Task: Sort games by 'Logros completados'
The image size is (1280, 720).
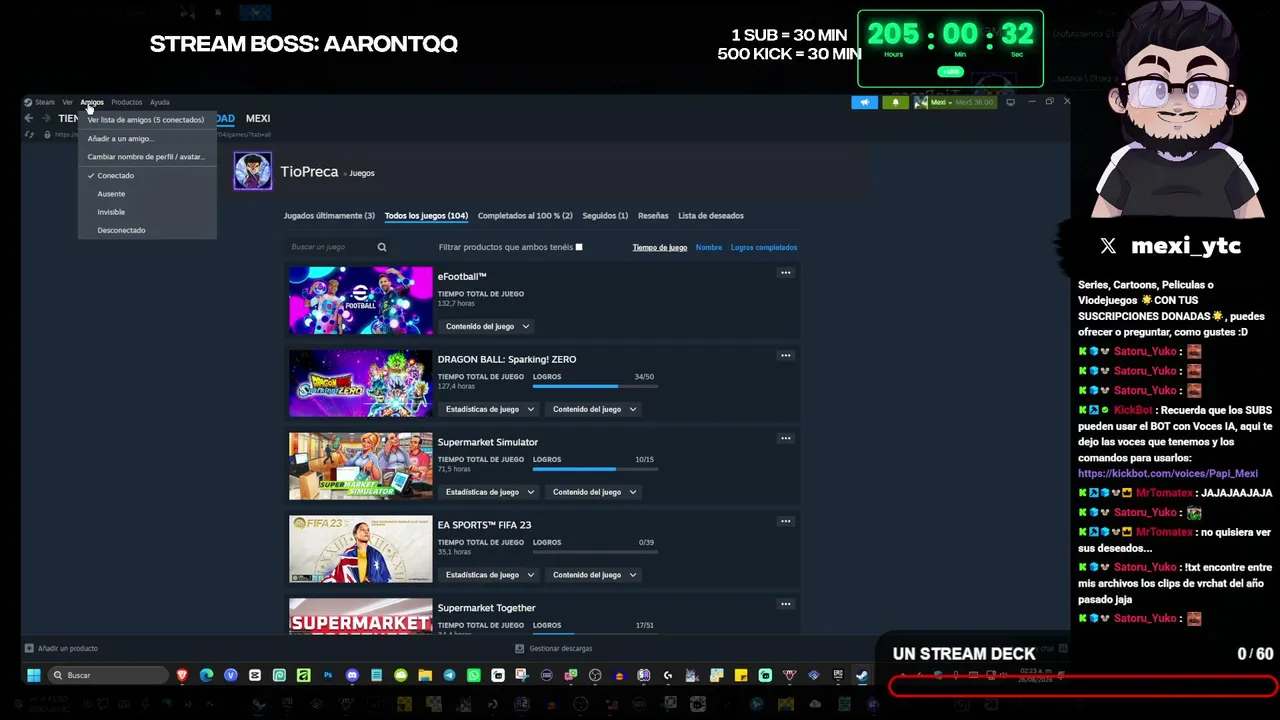Action: (764, 247)
